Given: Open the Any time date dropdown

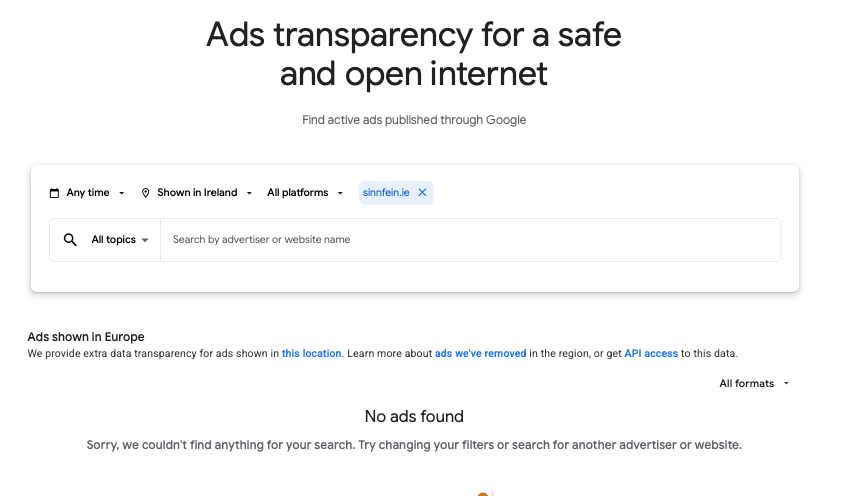Looking at the screenshot, I should pos(87,193).
